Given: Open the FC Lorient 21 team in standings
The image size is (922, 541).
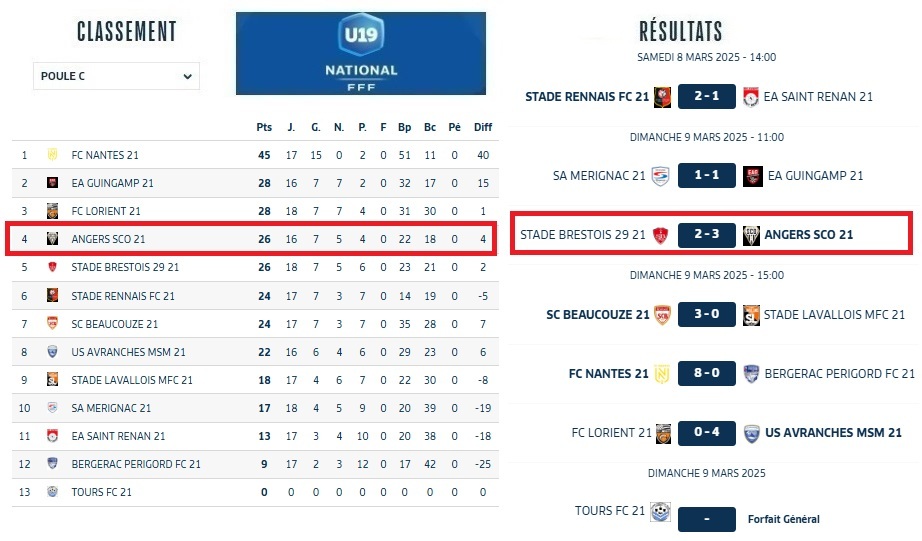Looking at the screenshot, I should tap(106, 211).
